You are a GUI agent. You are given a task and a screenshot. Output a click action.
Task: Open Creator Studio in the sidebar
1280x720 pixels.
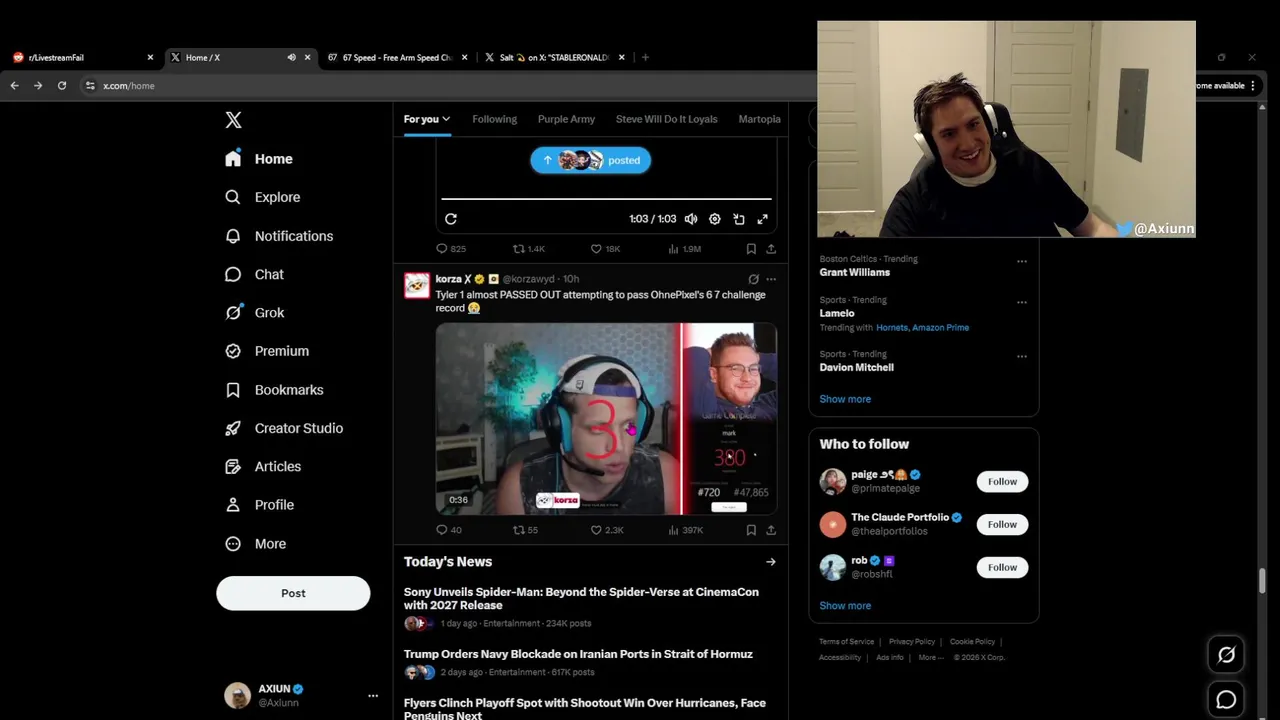[285, 428]
